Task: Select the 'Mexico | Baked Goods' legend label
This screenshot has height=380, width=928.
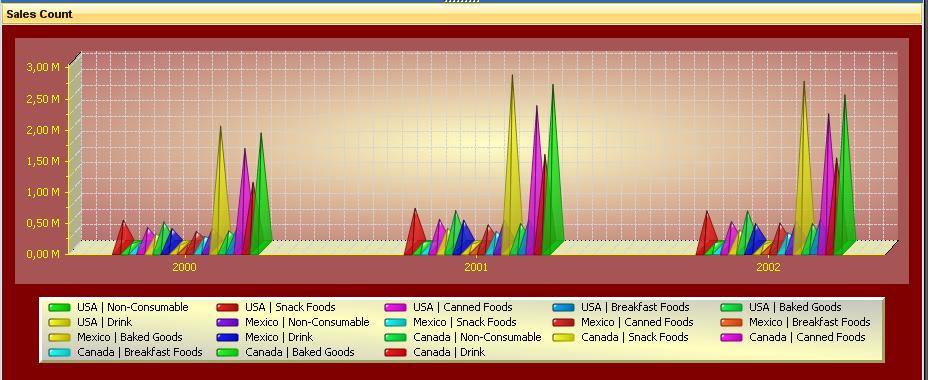Action: 130,337
